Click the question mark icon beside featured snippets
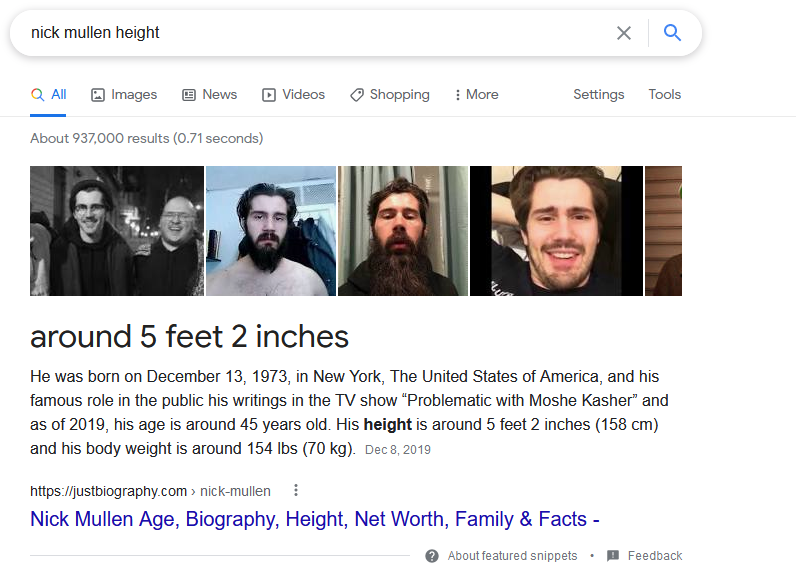 click(x=432, y=556)
